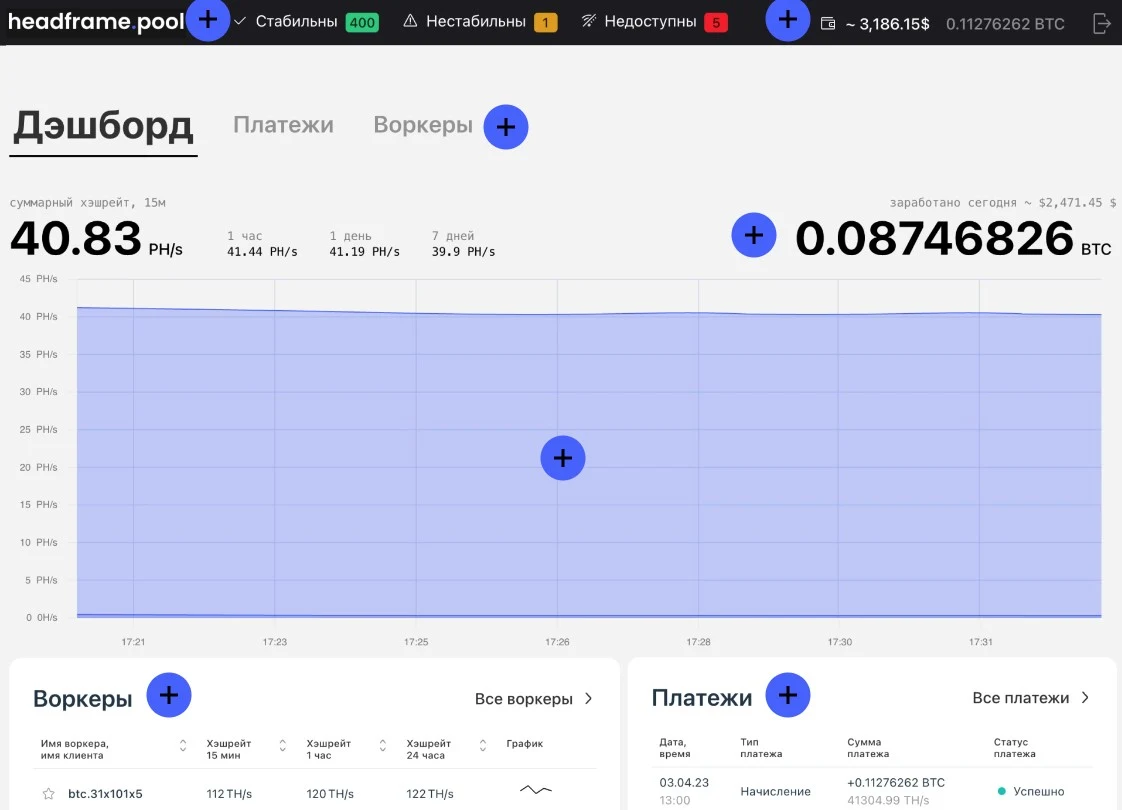Viewport: 1122px width, 810px height.
Task: Star the btc.31x101x5 worker
Action: pos(49,794)
